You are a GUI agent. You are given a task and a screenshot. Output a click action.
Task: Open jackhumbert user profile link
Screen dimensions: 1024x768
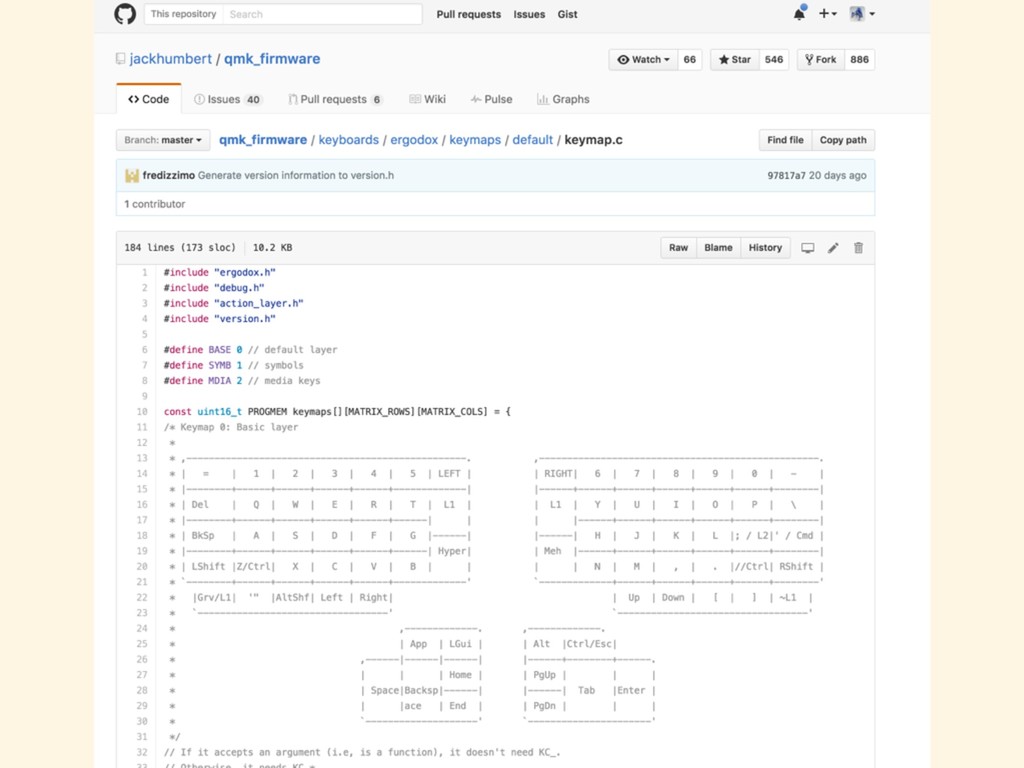click(170, 59)
